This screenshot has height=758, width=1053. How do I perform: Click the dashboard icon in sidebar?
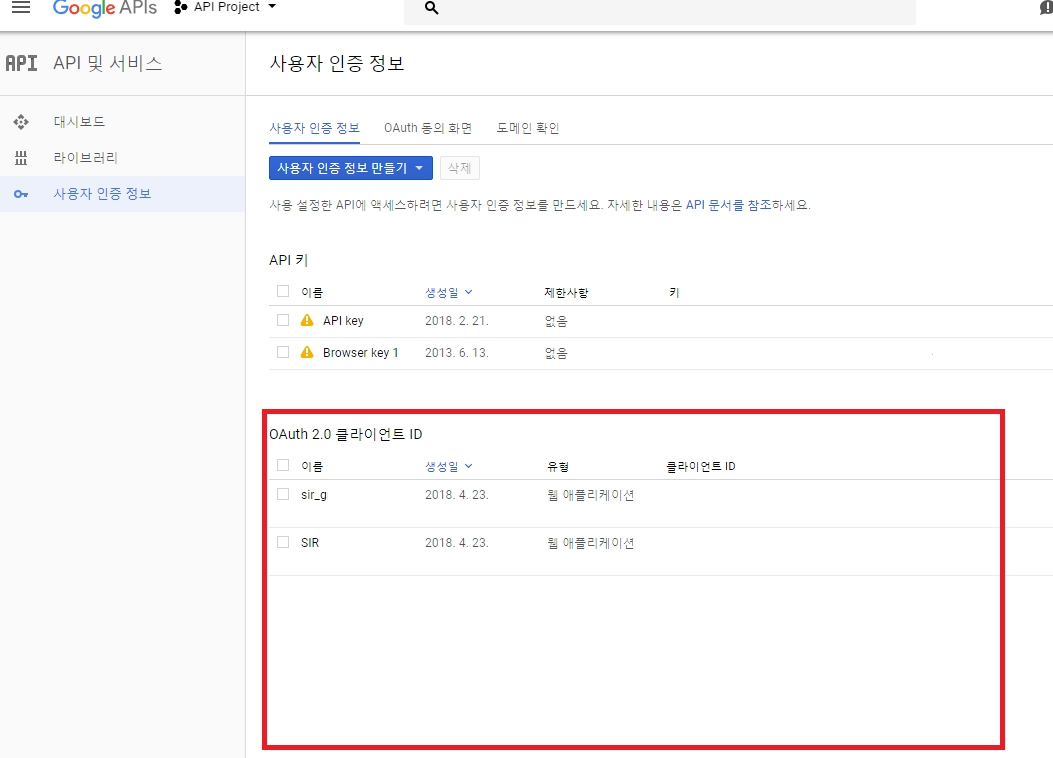pyautogui.click(x=21, y=122)
